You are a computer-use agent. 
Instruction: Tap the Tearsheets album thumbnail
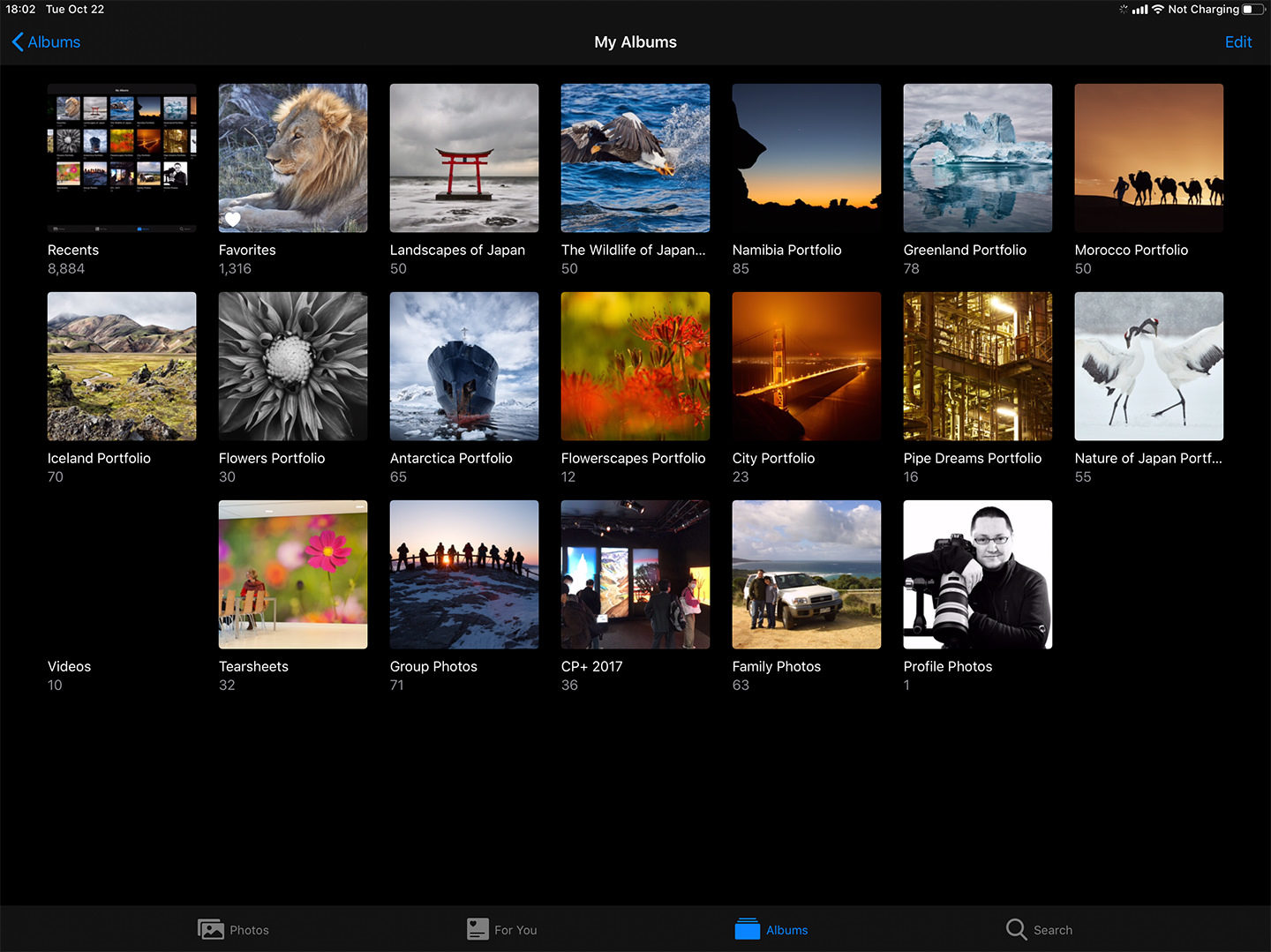[x=293, y=574]
